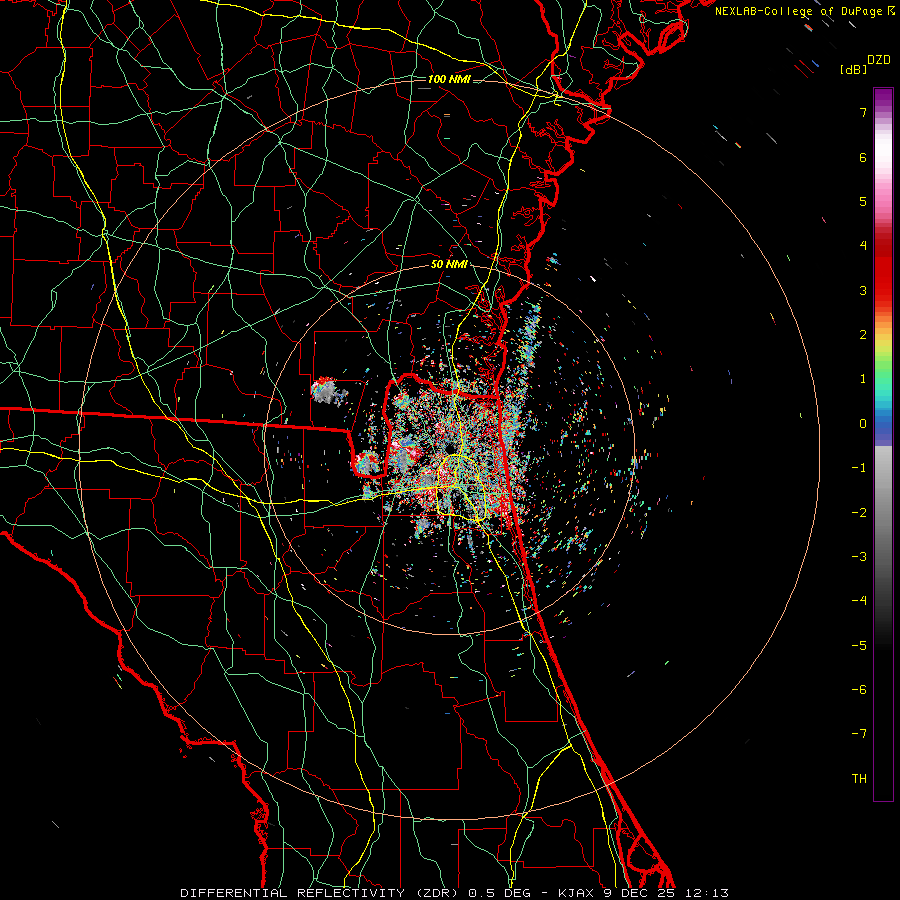900x900 pixels.
Task: Click the DZD legend title
Action: [x=879, y=60]
